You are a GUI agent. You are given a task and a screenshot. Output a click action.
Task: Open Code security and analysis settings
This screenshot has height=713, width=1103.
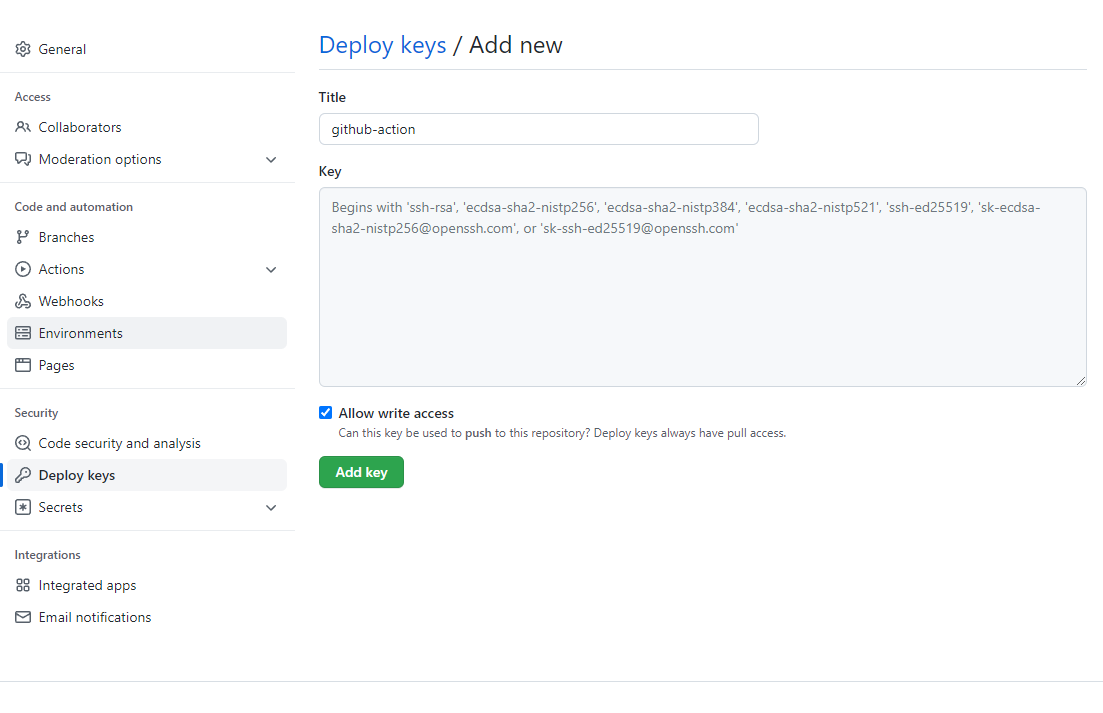pyautogui.click(x=119, y=443)
